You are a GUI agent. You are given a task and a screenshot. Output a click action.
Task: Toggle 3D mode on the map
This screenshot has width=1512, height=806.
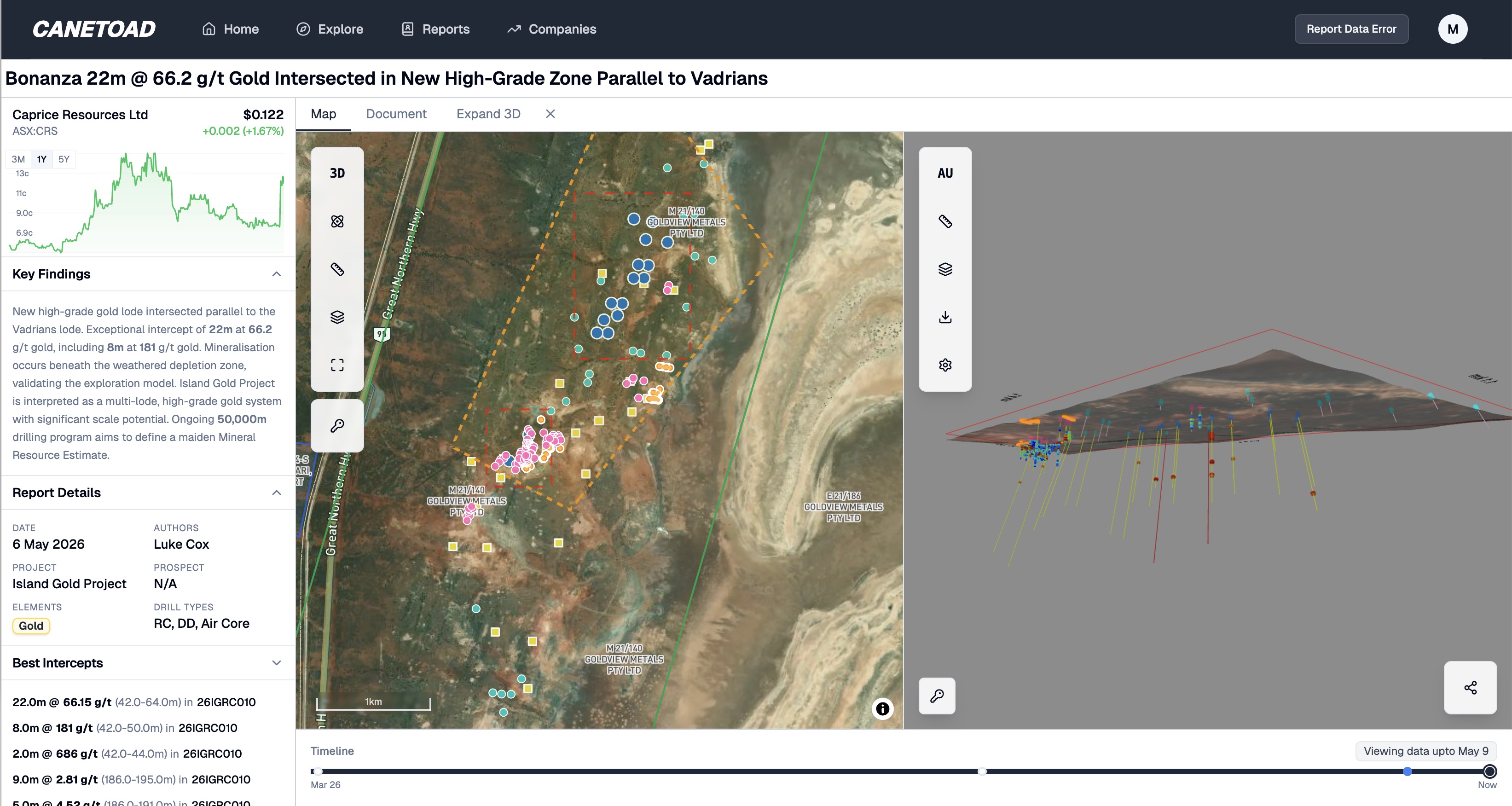(x=337, y=173)
